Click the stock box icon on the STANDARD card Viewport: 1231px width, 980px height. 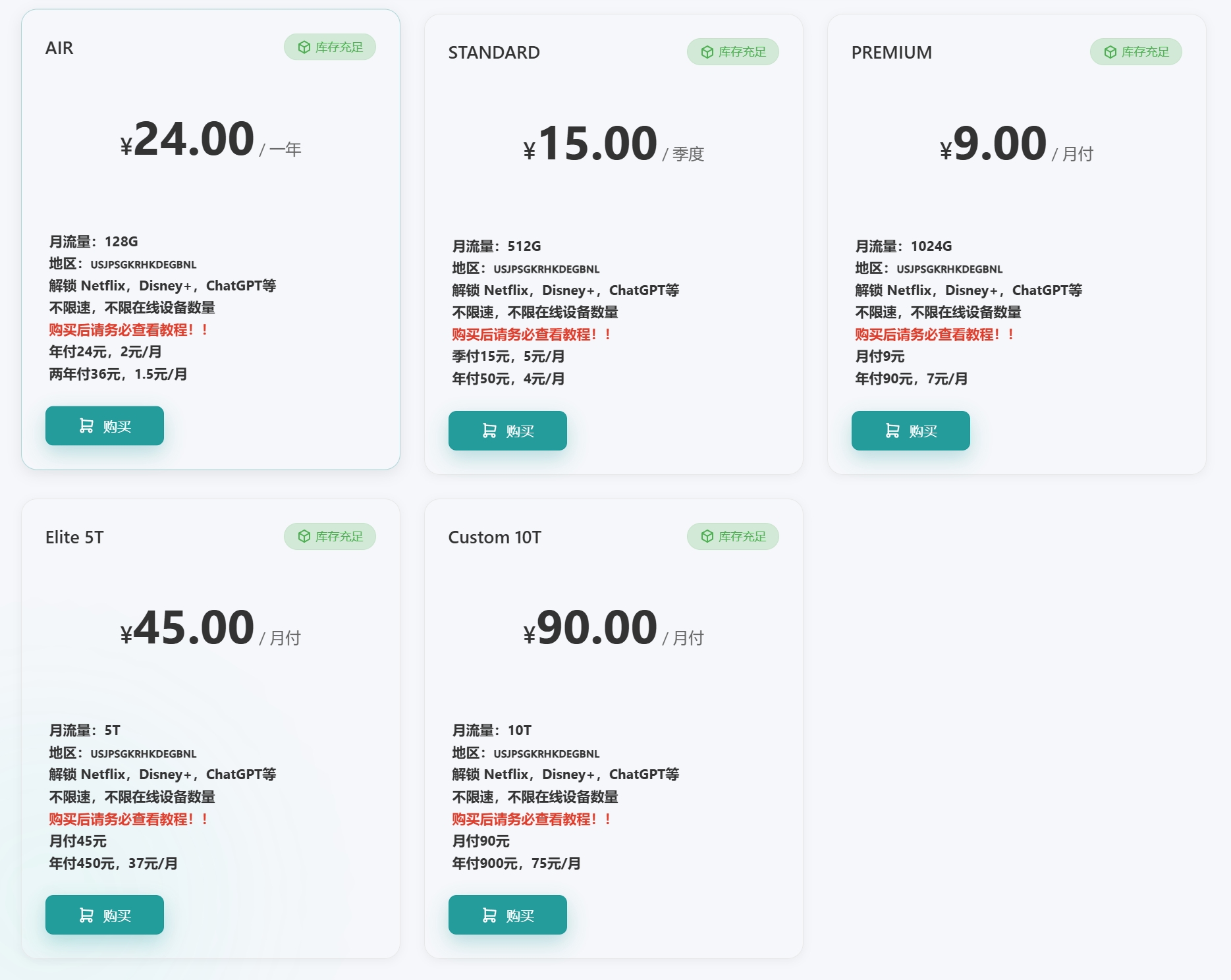point(707,52)
